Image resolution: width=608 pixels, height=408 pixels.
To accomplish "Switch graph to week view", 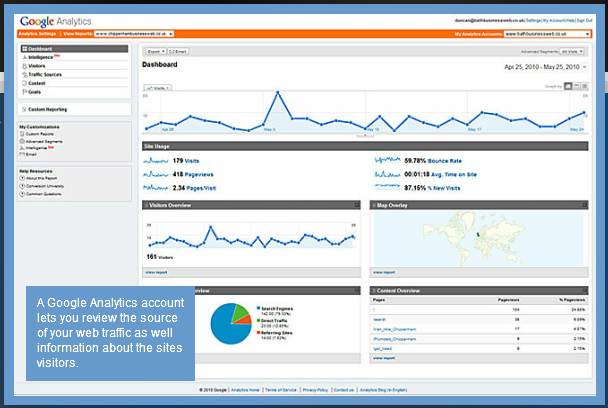I will 577,86.
